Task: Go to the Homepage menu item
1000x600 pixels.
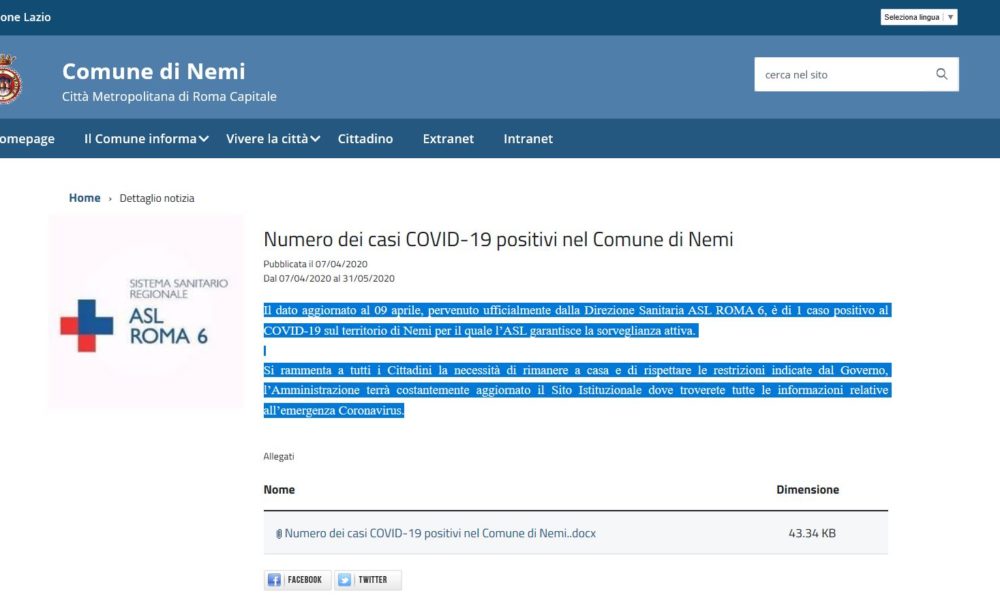Action: click(x=27, y=138)
